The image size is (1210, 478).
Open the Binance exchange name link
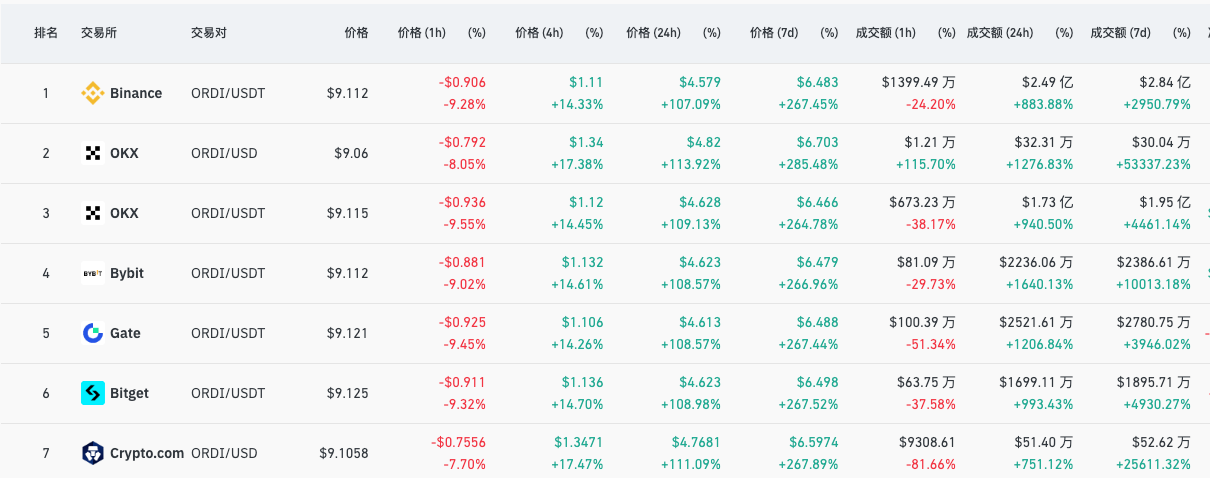click(x=136, y=93)
